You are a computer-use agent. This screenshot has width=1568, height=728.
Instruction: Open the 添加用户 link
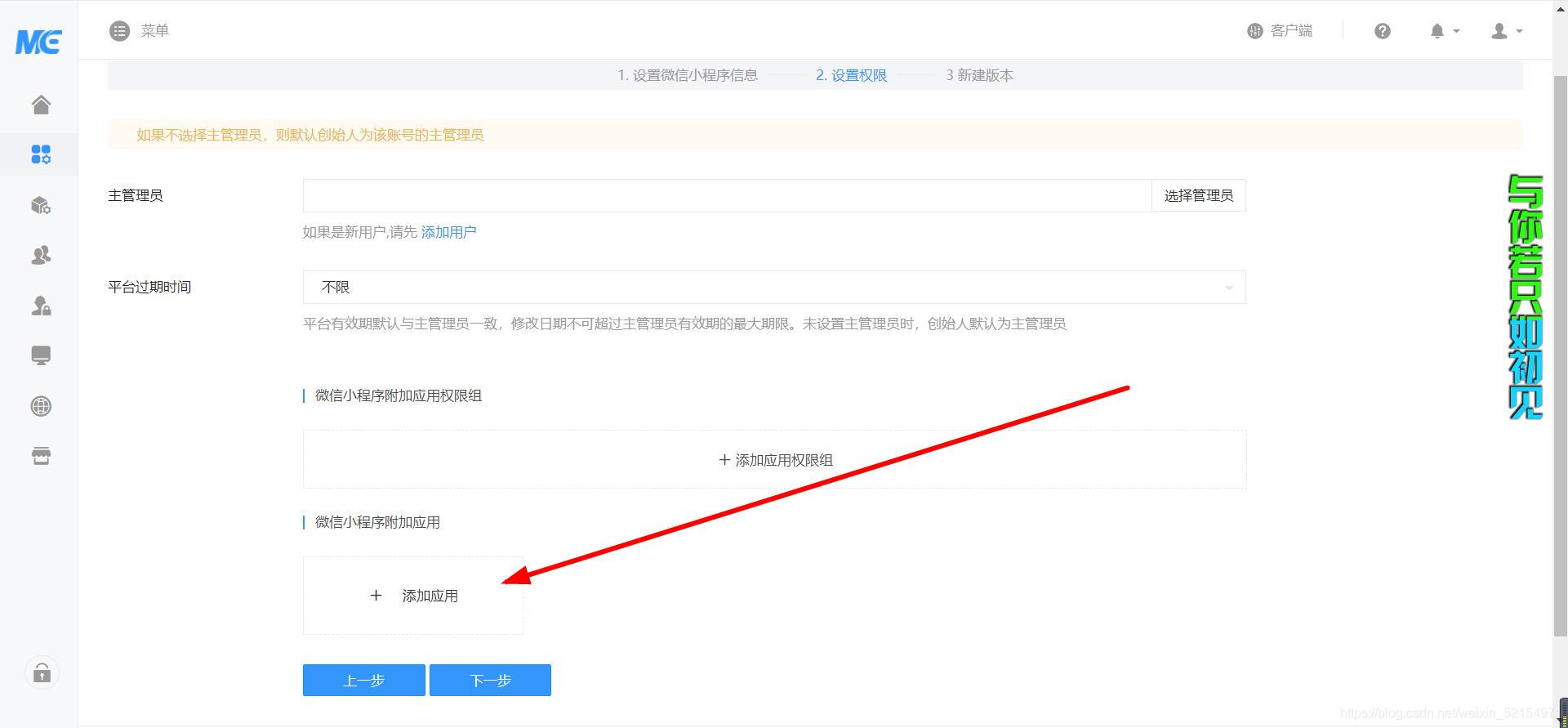point(448,232)
